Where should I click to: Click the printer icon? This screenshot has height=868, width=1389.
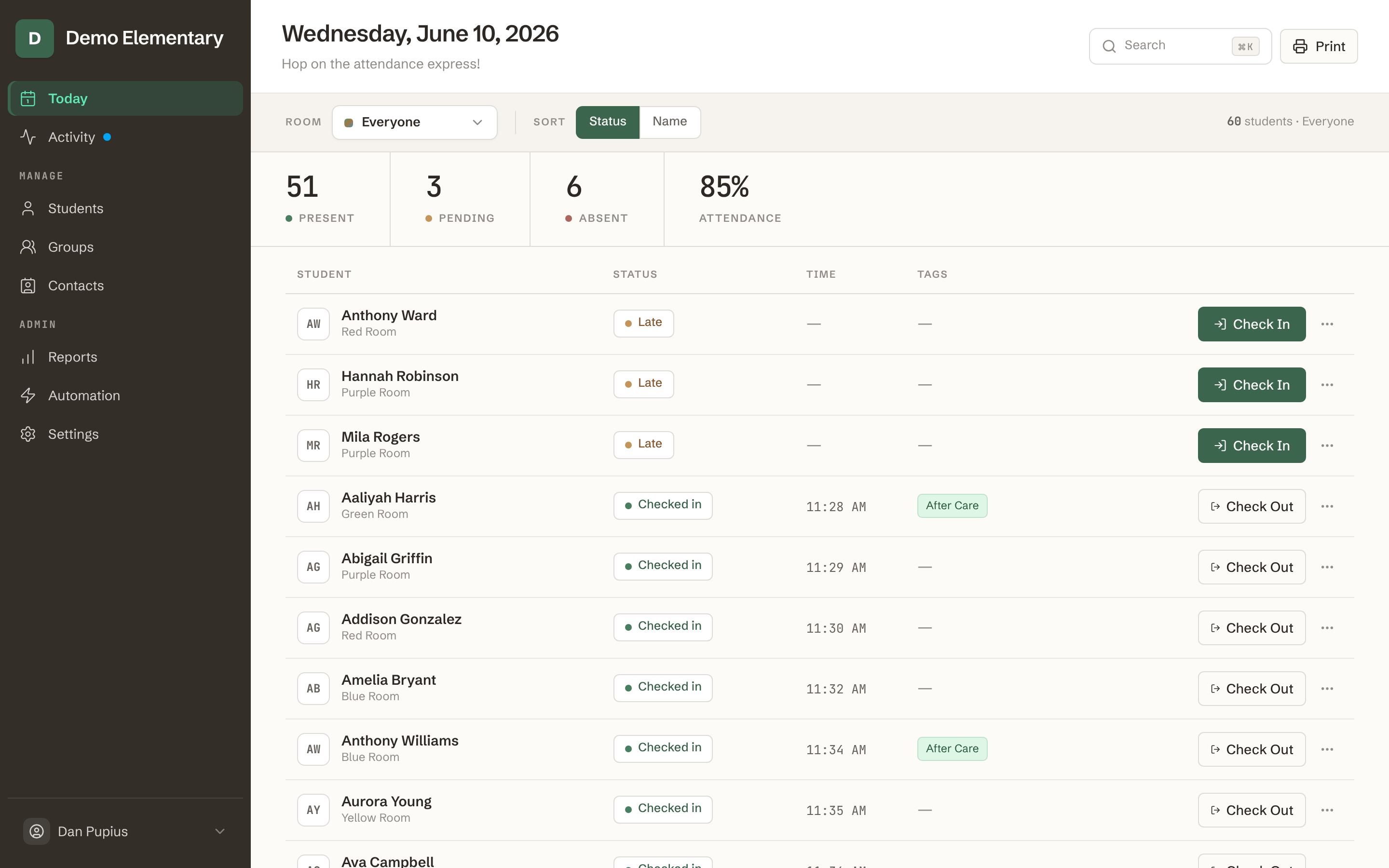(x=1300, y=46)
